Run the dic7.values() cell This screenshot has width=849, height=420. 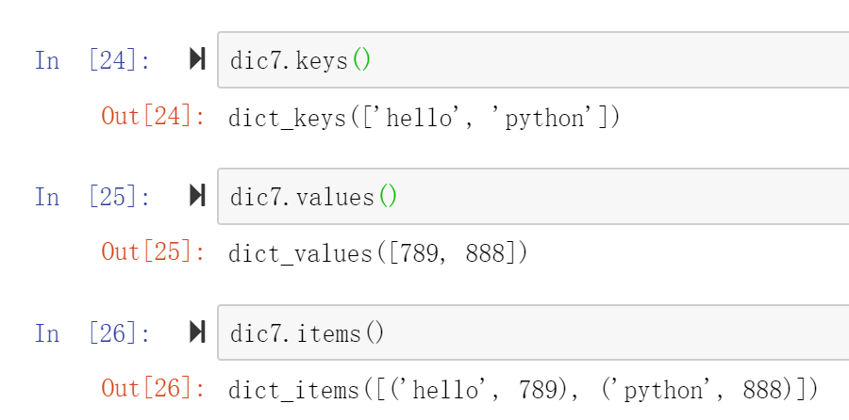click(x=197, y=195)
